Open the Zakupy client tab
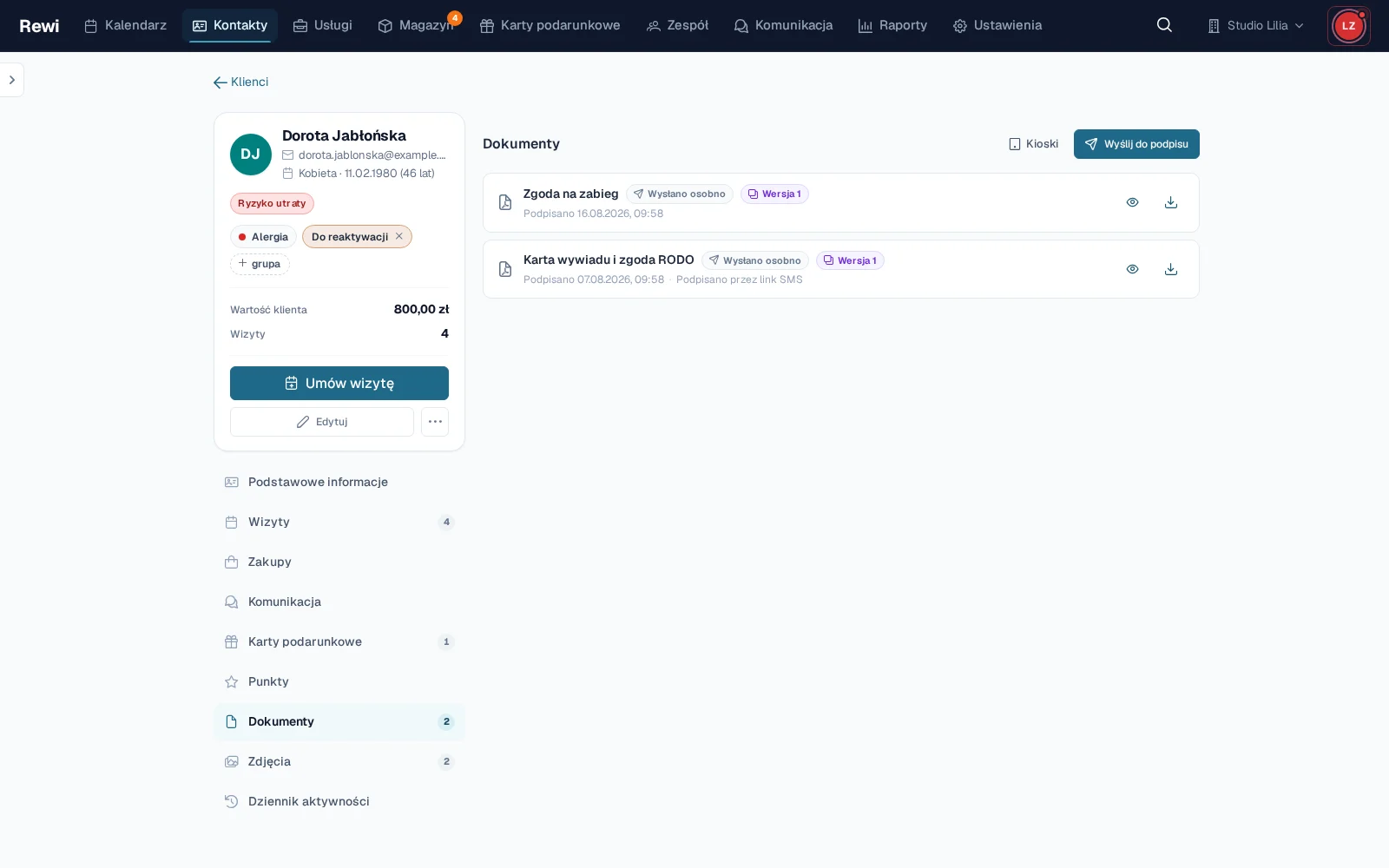The width and height of the screenshot is (1389, 868). click(x=339, y=562)
